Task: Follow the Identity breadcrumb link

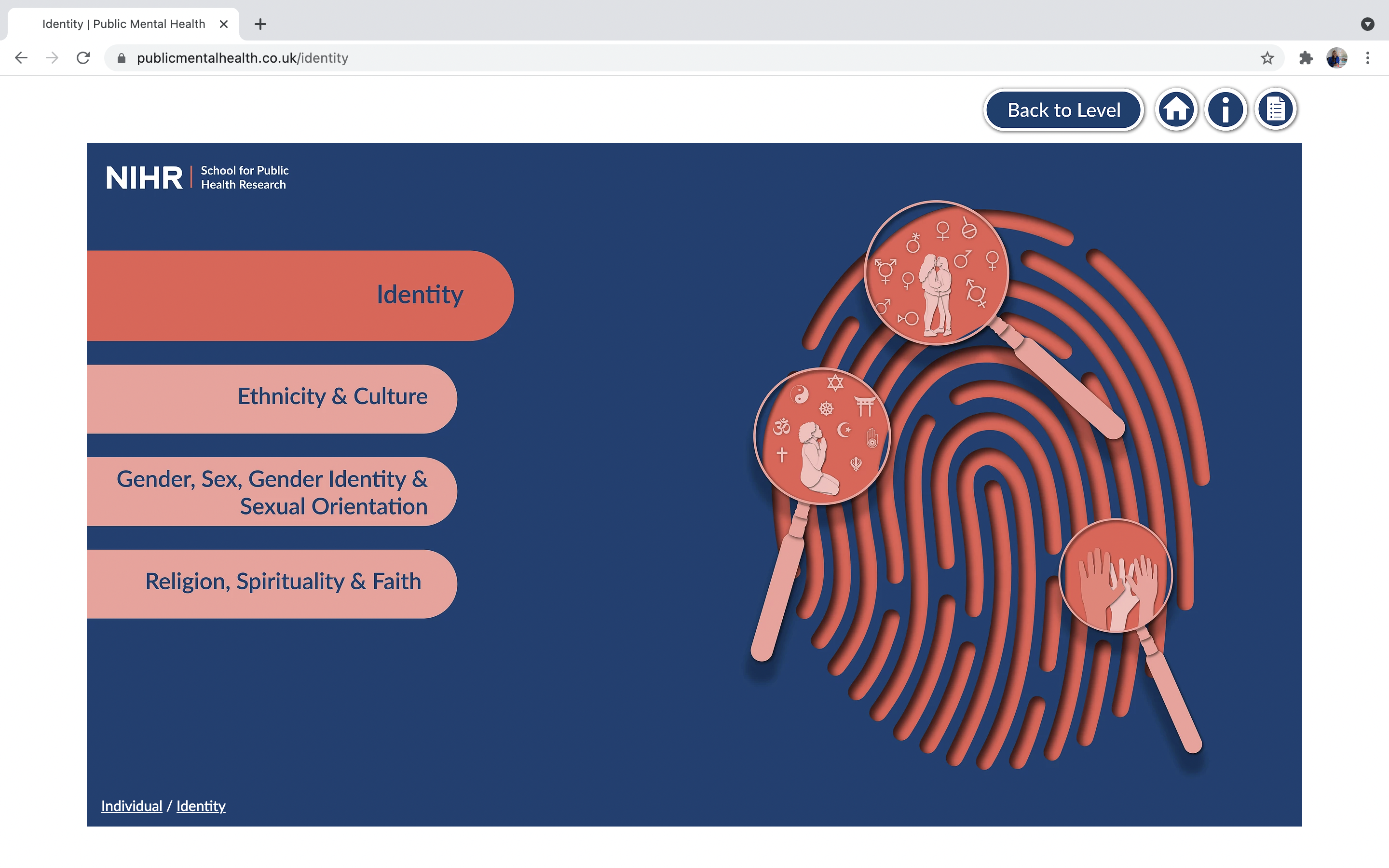Action: (x=201, y=806)
